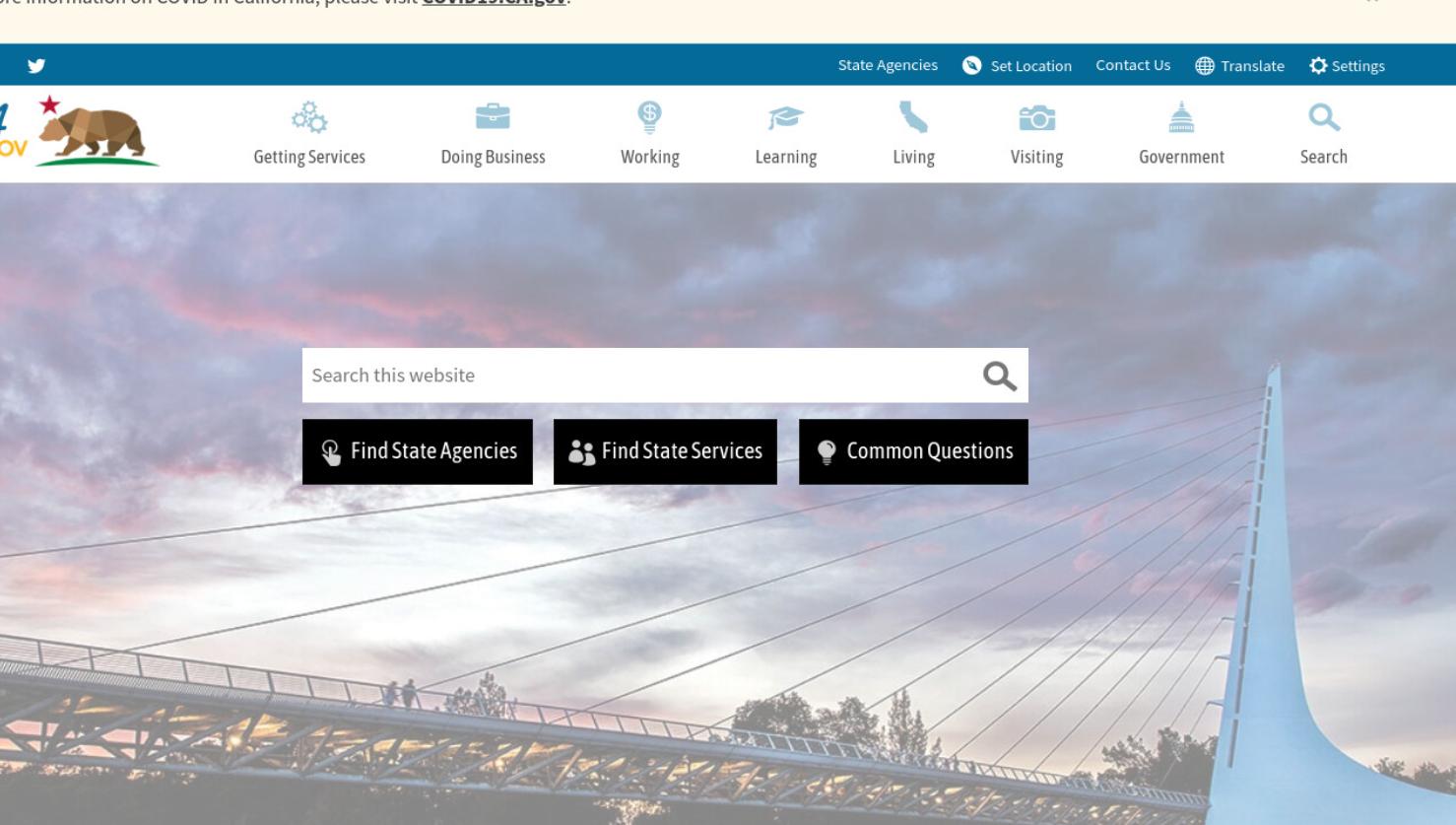Open the Translate text option

pos(1252,66)
